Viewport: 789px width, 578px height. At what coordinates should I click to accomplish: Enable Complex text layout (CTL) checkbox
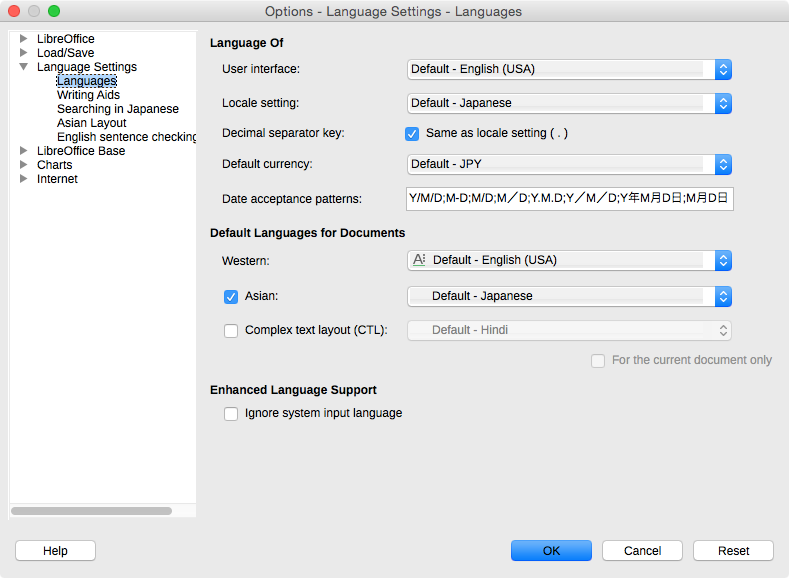tap(231, 331)
